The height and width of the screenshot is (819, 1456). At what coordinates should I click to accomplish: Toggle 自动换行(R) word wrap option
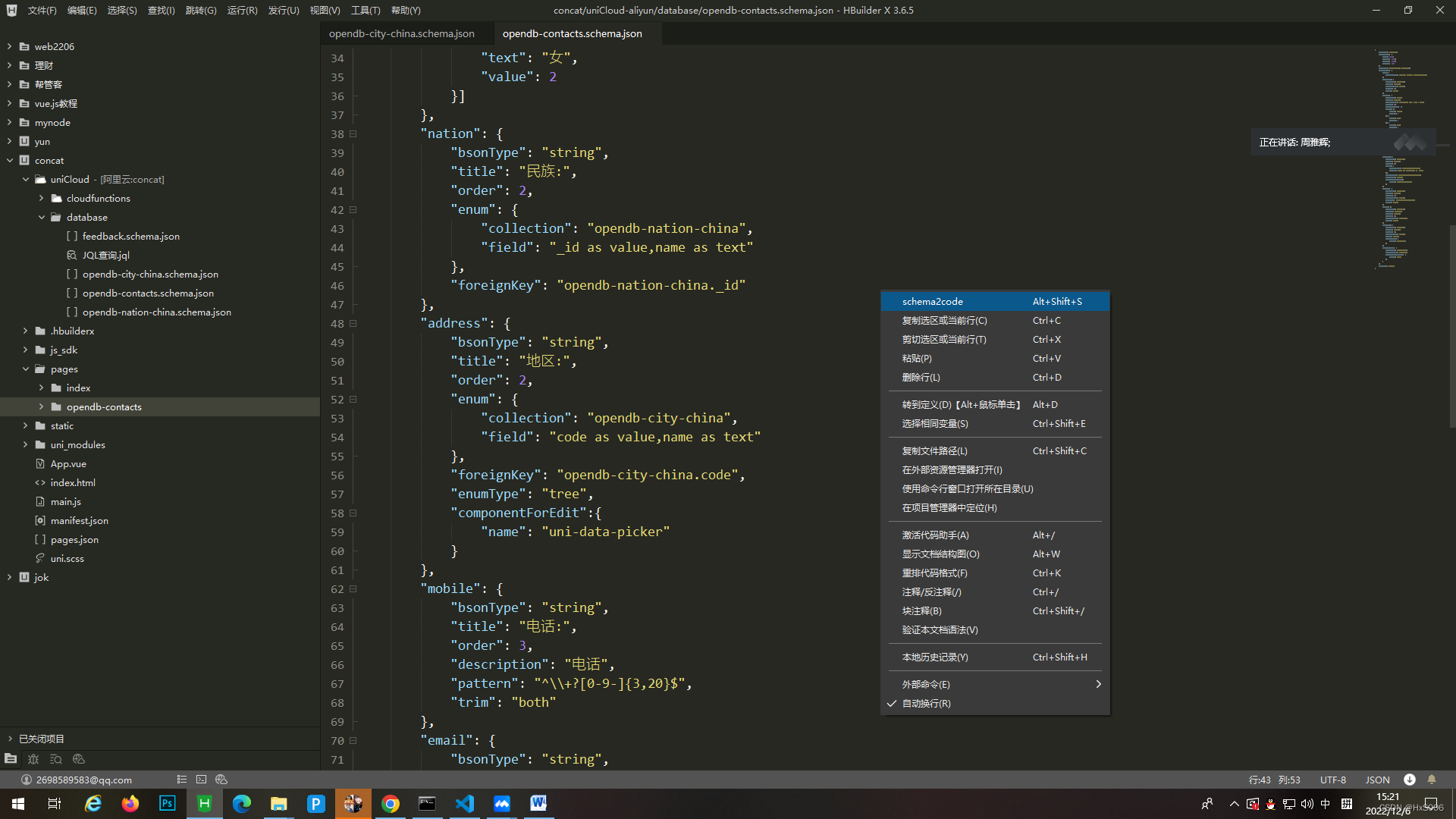point(926,704)
